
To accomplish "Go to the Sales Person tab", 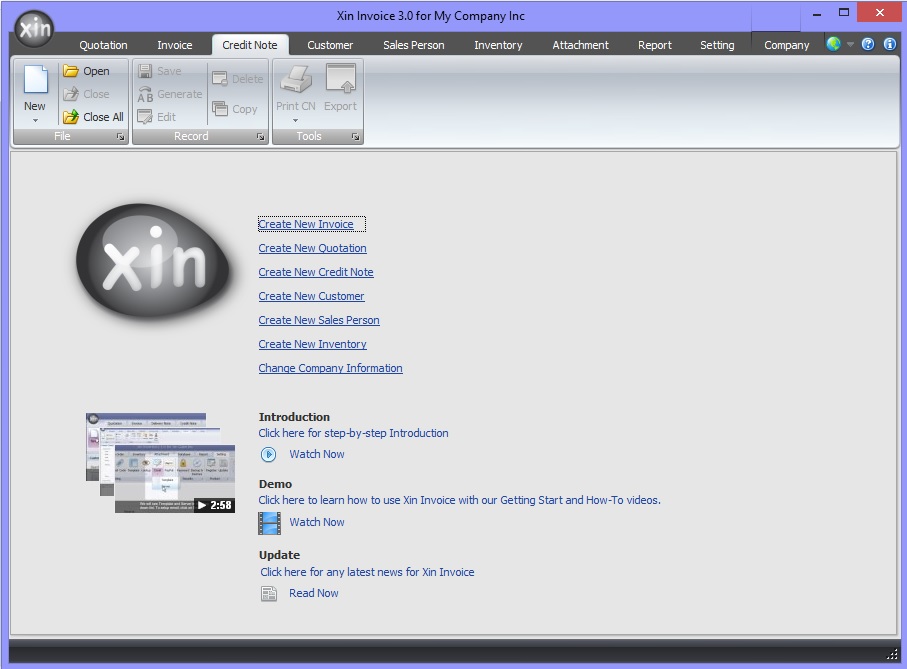I will pos(414,45).
